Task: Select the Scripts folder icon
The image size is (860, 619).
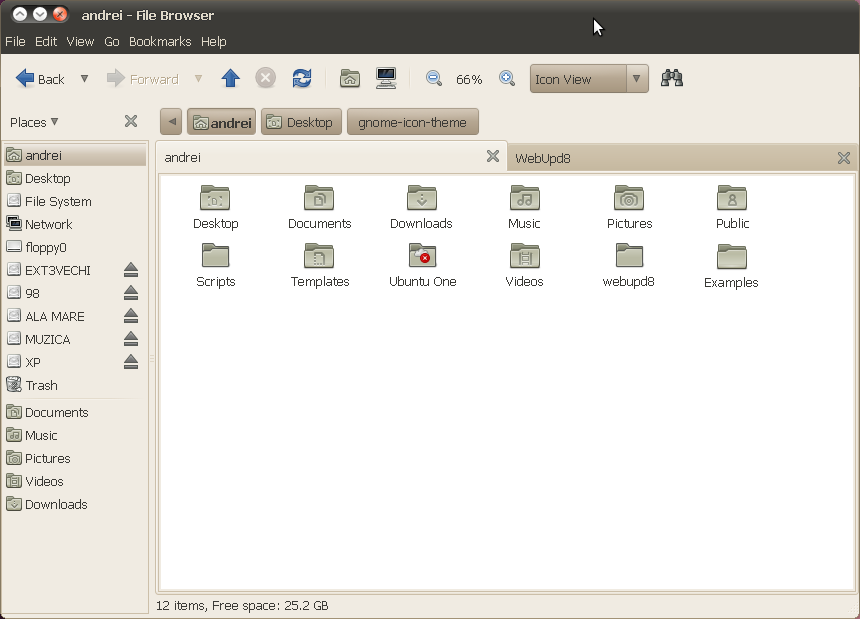Action: pos(215,256)
